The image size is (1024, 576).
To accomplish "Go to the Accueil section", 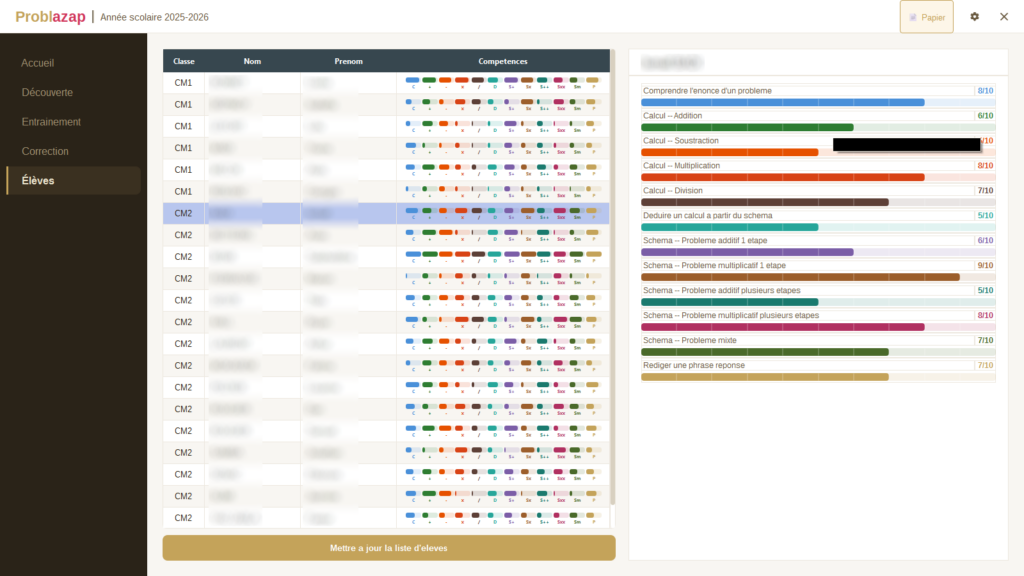I will [x=37, y=63].
